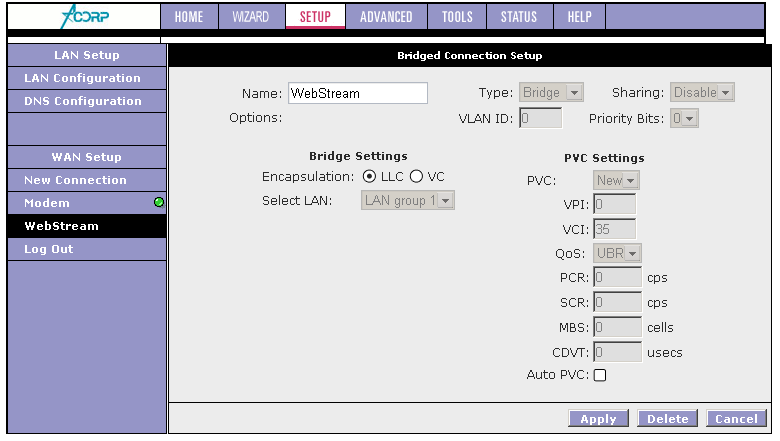Expand the Sharing dropdown
780x441 pixels.
coord(702,93)
